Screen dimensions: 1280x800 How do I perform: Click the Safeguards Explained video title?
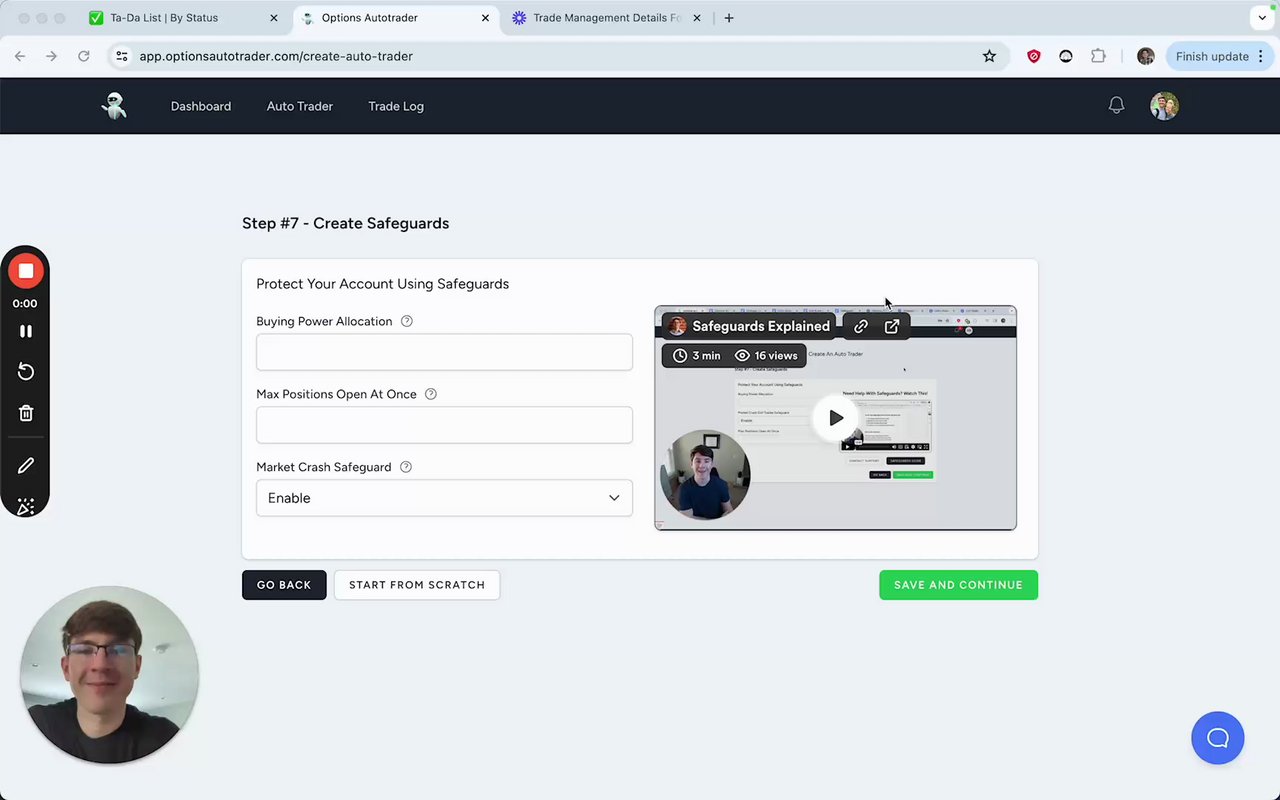[x=761, y=326]
